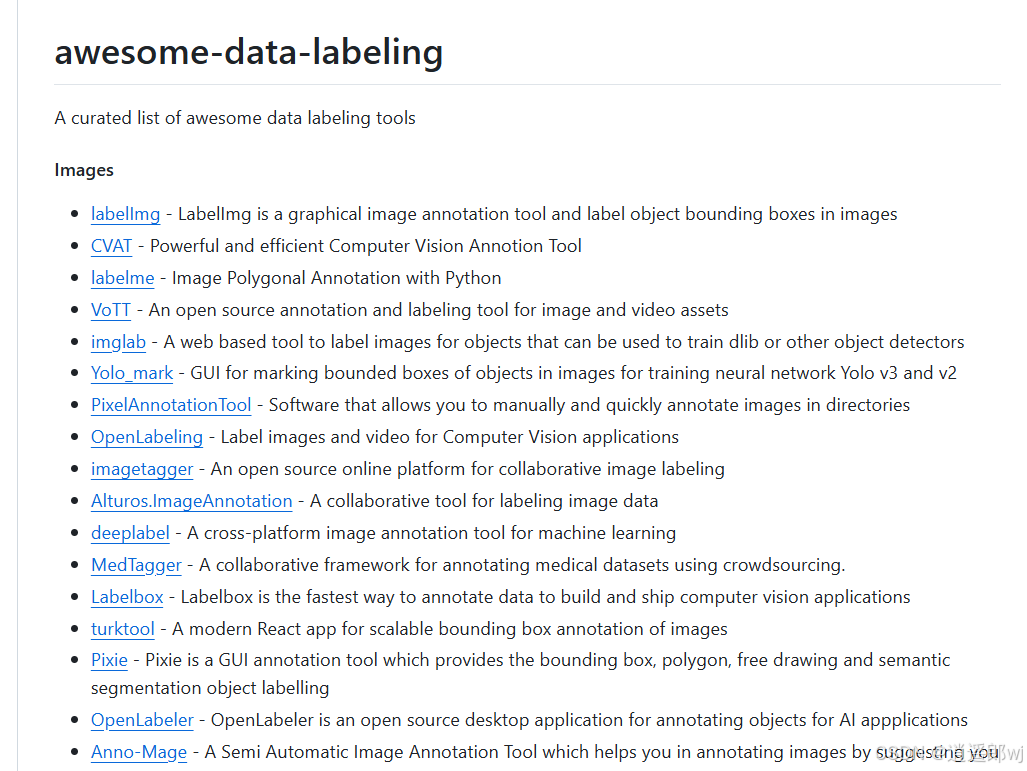Click the PixelAnnotationTool link
1027x771 pixels.
171,405
